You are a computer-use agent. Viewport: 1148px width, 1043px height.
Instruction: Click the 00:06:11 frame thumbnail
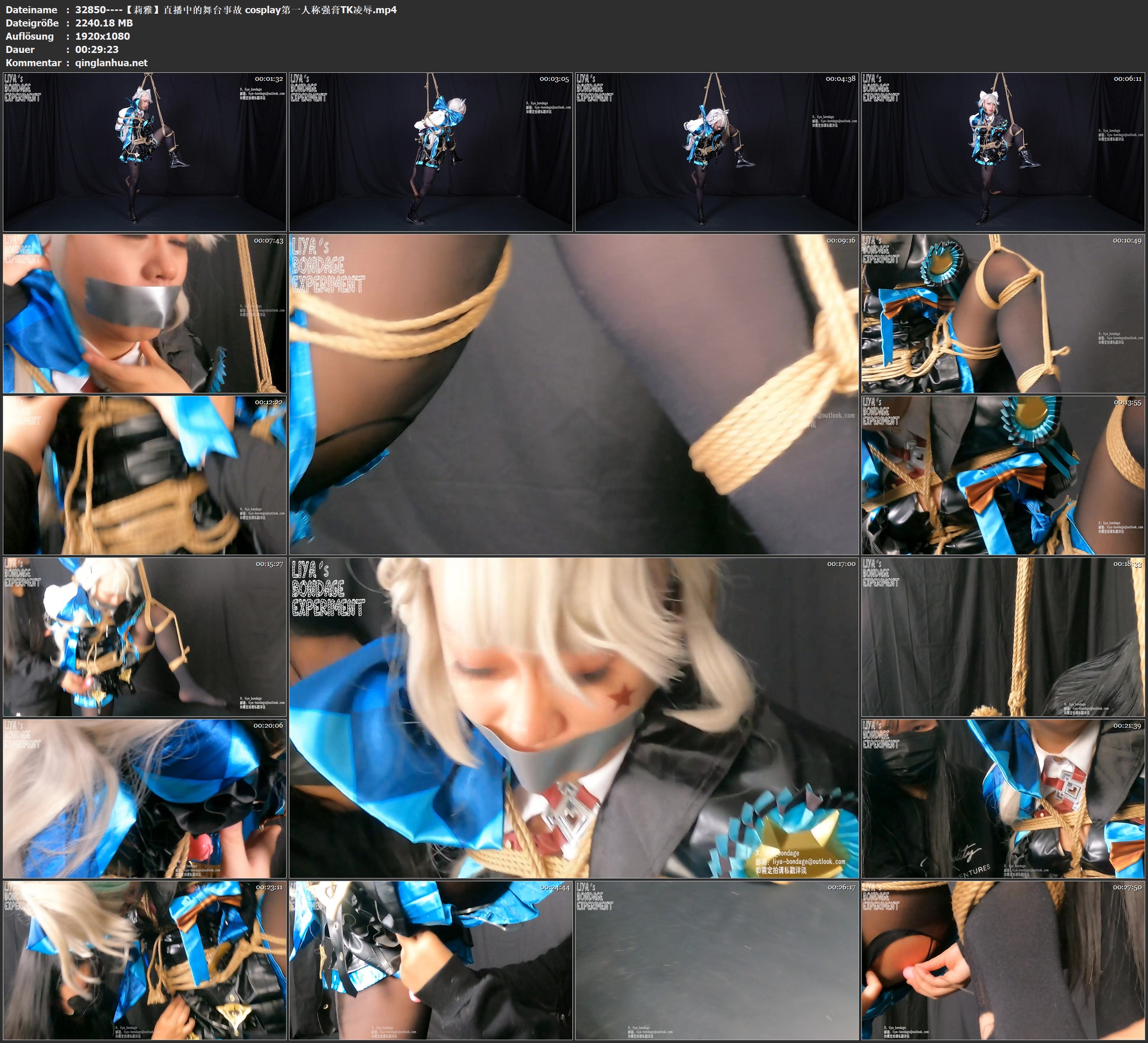[1003, 151]
